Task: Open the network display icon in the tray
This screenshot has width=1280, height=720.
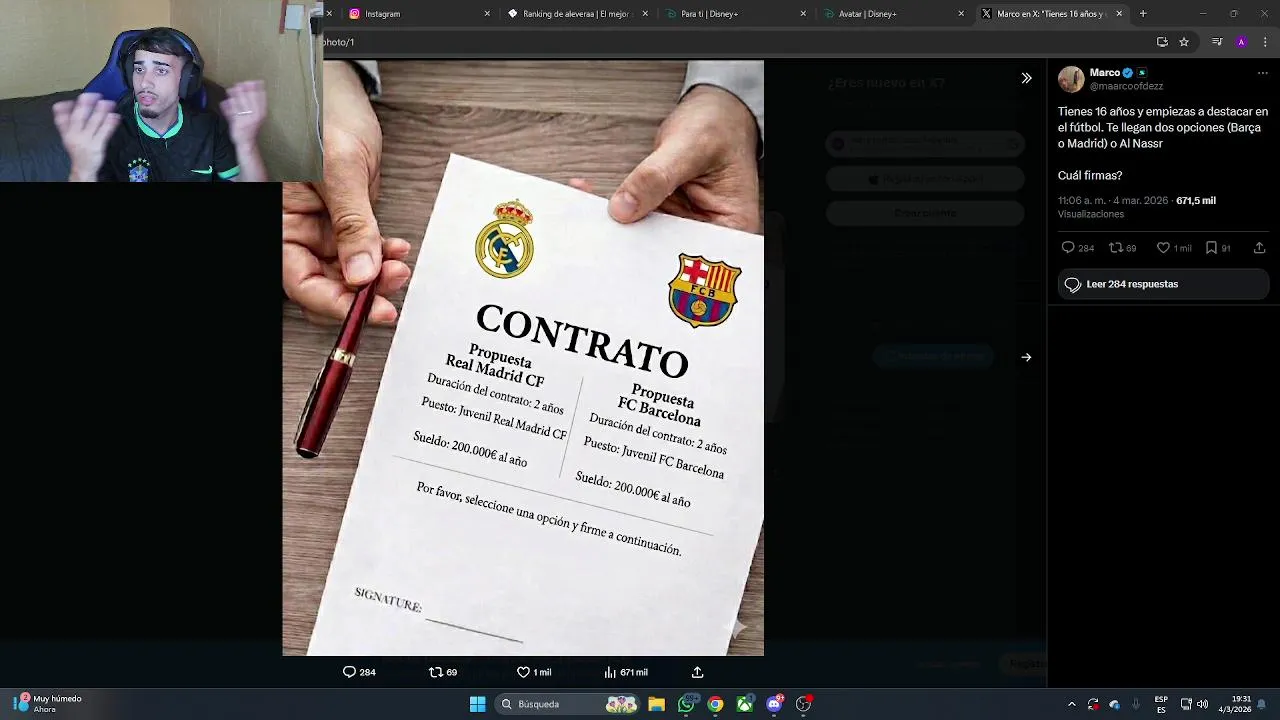Action: pos(1186,704)
